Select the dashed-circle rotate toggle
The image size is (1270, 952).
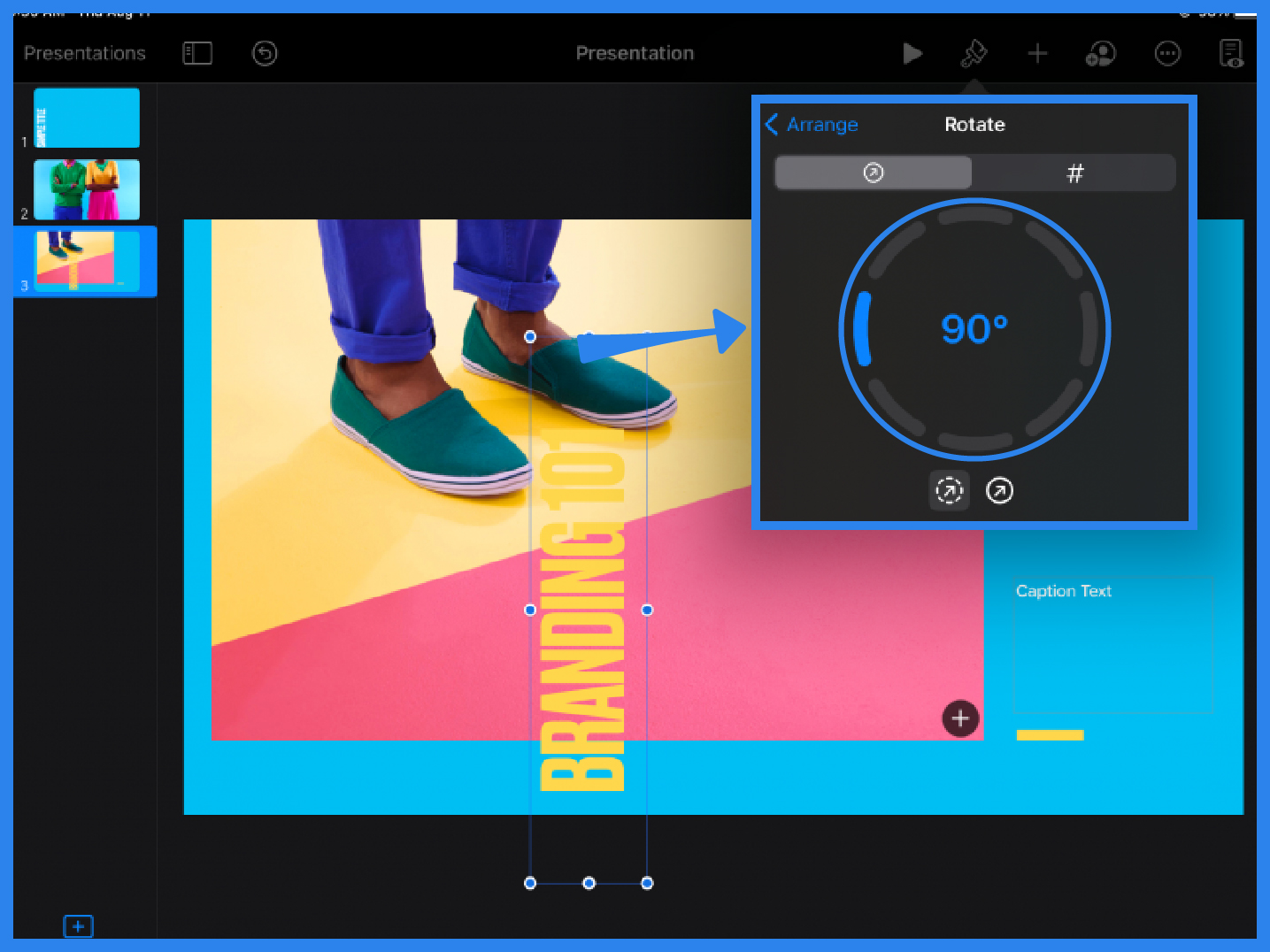tap(949, 491)
